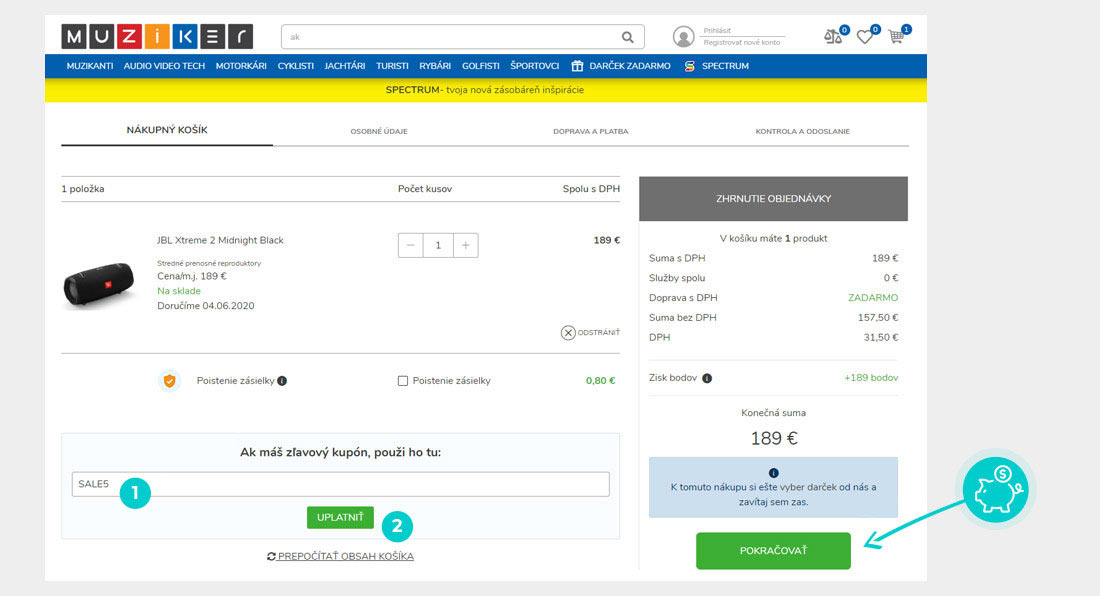Open the Cyklisti menu
This screenshot has width=1100, height=596.
pos(295,66)
